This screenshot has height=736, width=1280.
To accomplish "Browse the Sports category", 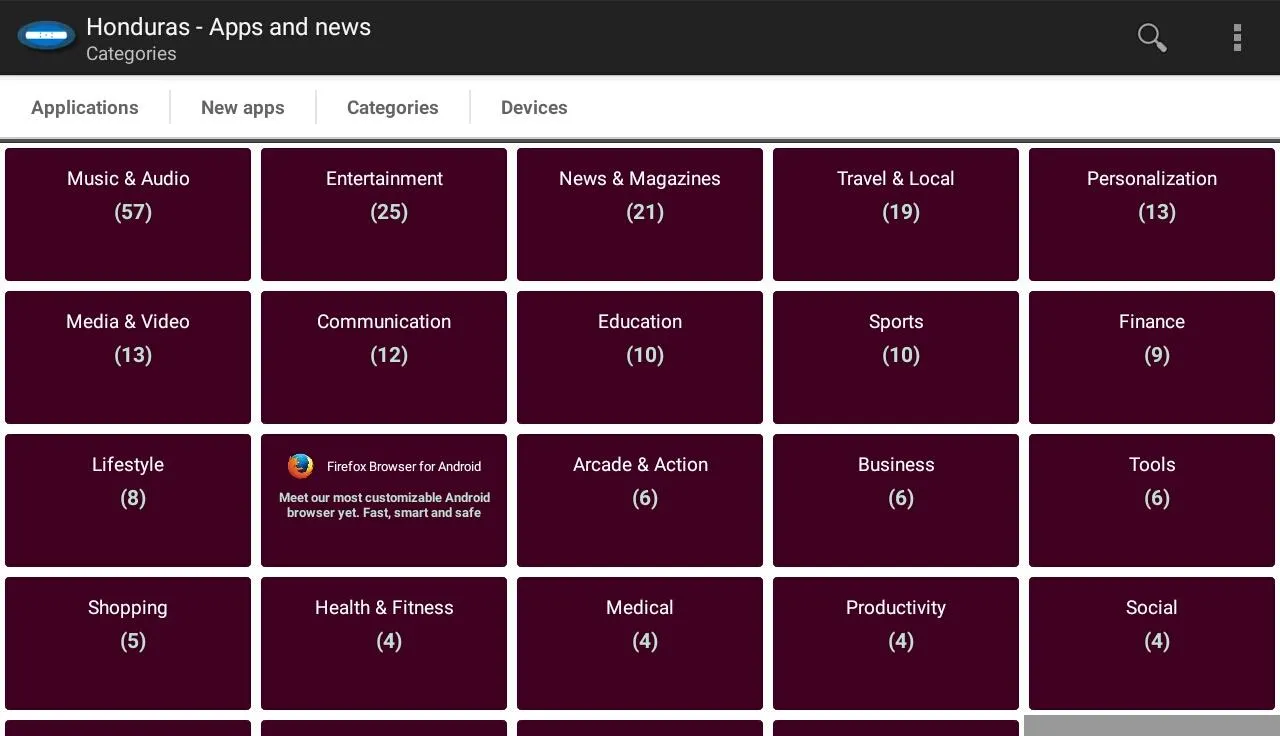I will tap(896, 357).
